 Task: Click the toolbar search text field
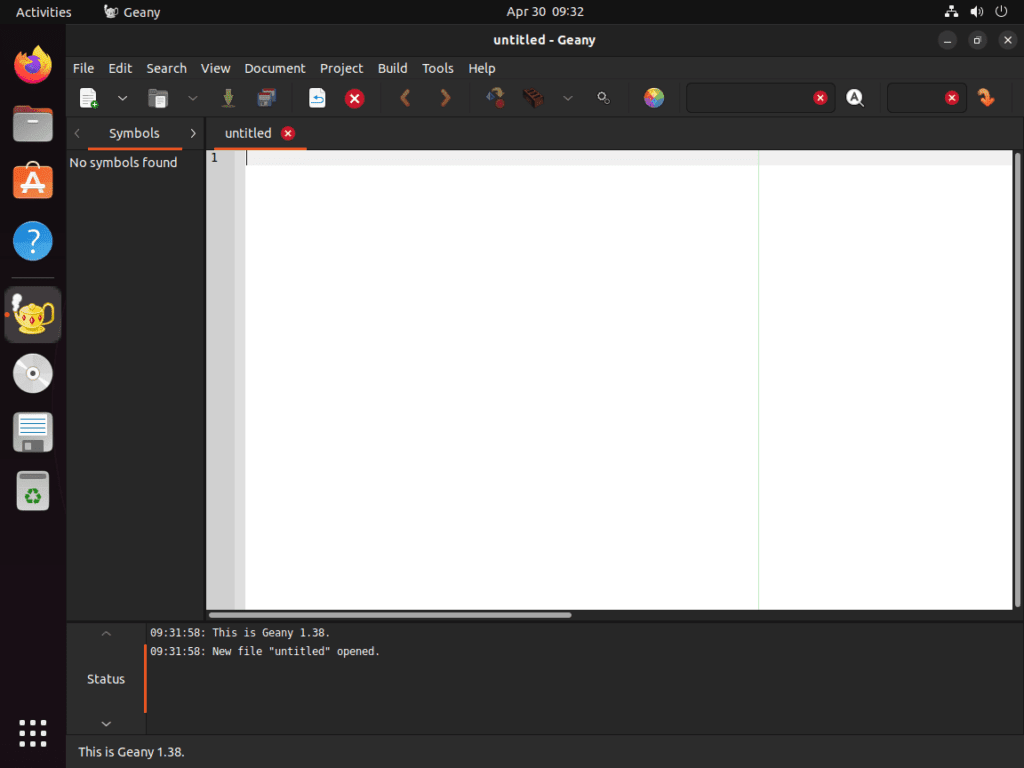point(750,98)
